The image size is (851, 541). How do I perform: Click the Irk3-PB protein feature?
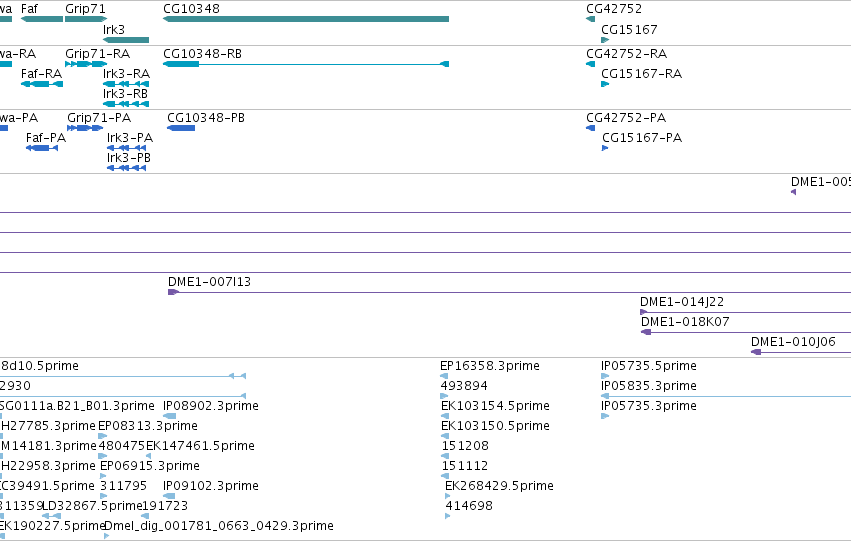pos(126,168)
